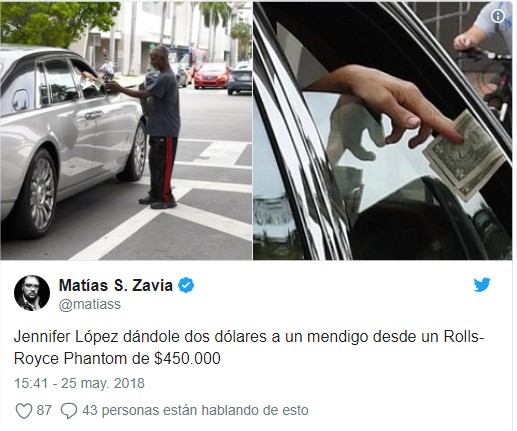Click the info icon on the photo
517x431 pixels.
click(x=498, y=16)
